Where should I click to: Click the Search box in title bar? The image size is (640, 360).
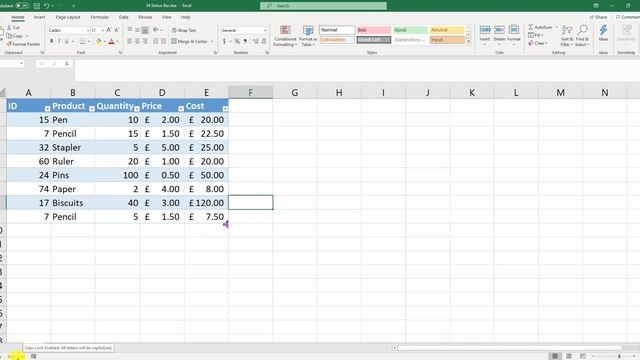(x=323, y=6)
